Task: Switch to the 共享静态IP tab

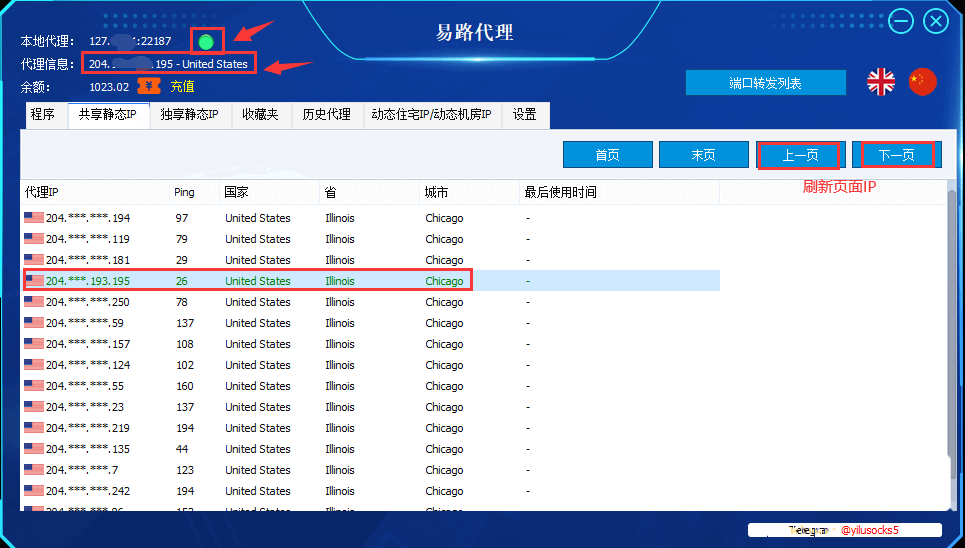Action: 108,115
